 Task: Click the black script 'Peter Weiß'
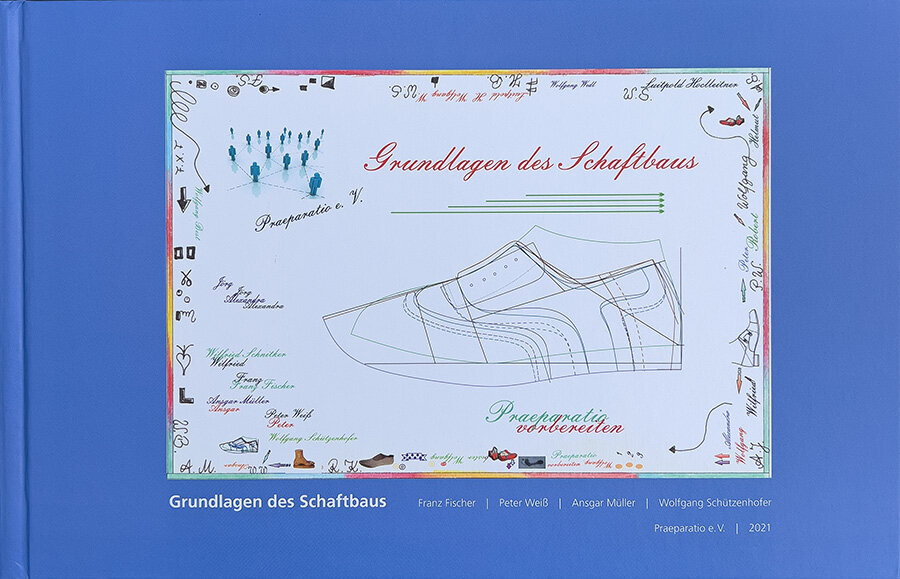tap(289, 414)
